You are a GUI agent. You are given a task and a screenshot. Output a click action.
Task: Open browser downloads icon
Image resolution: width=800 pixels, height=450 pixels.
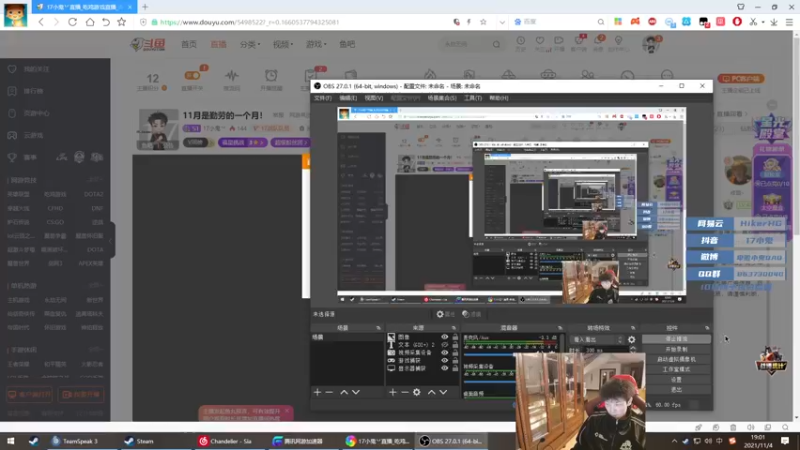(x=774, y=22)
